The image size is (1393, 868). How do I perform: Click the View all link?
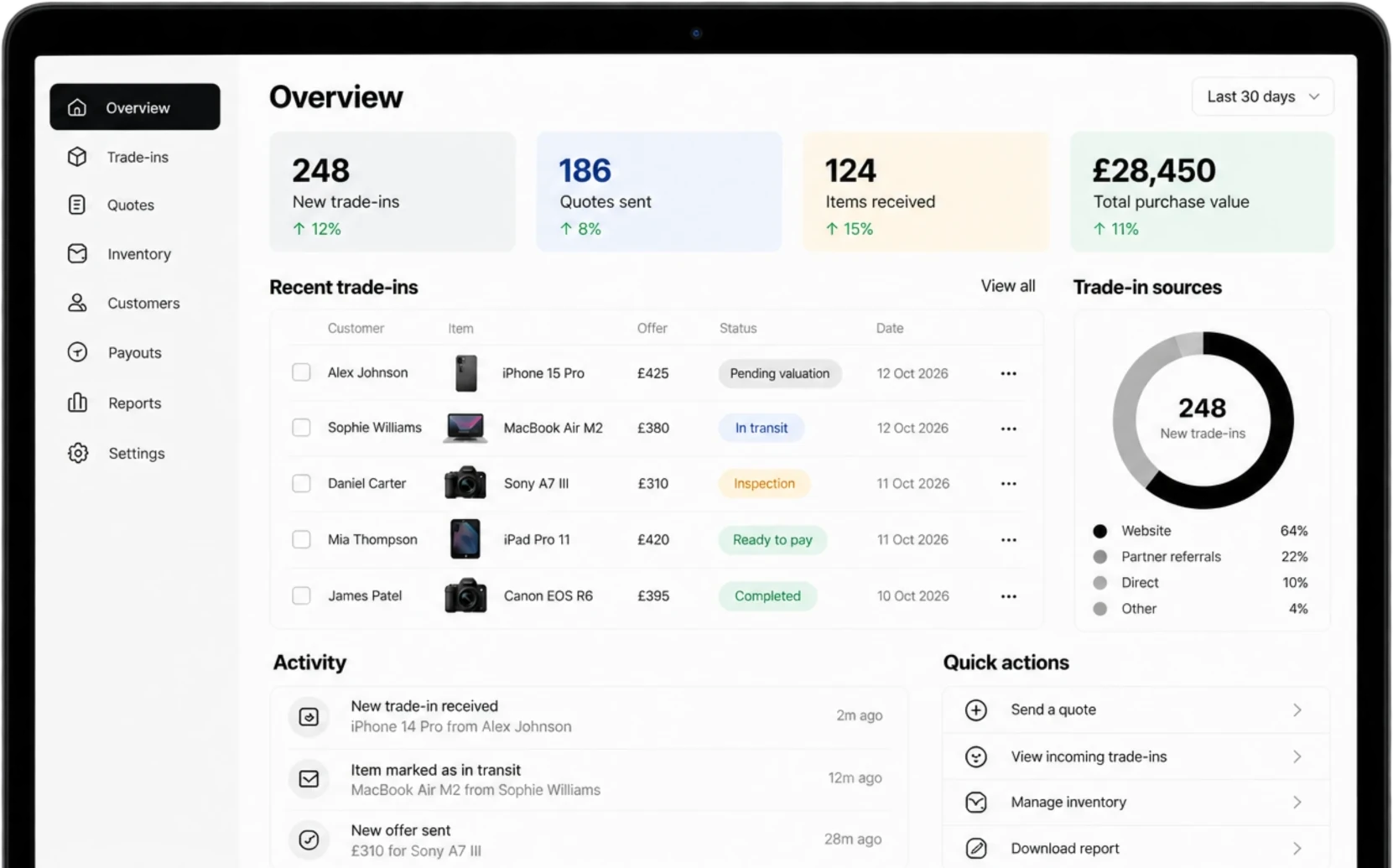1008,286
